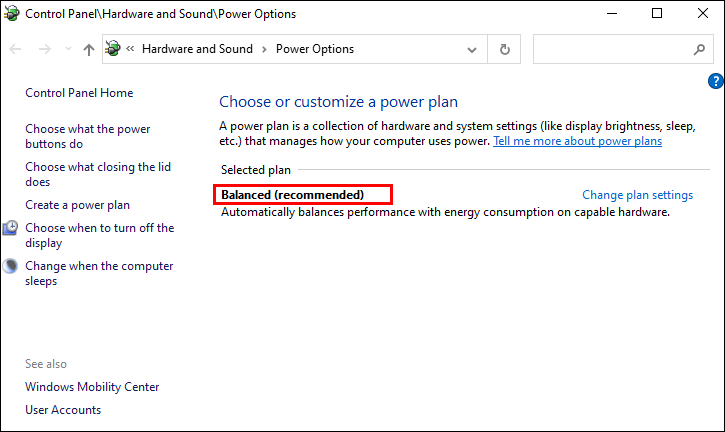Expand the address bar history dropdown
The height and width of the screenshot is (432, 725).
(x=472, y=49)
